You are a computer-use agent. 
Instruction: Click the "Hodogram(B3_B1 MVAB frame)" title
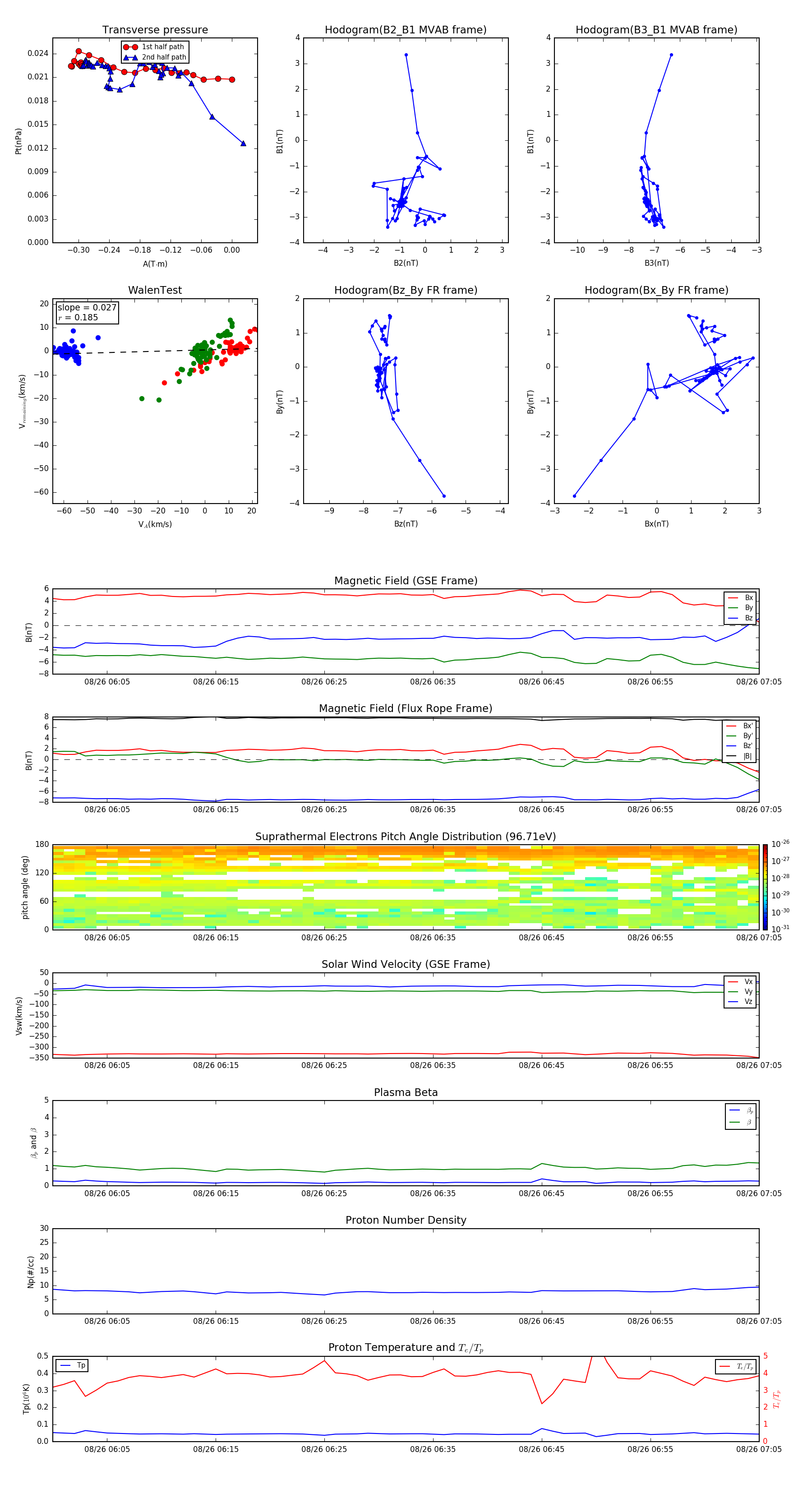coord(656,29)
